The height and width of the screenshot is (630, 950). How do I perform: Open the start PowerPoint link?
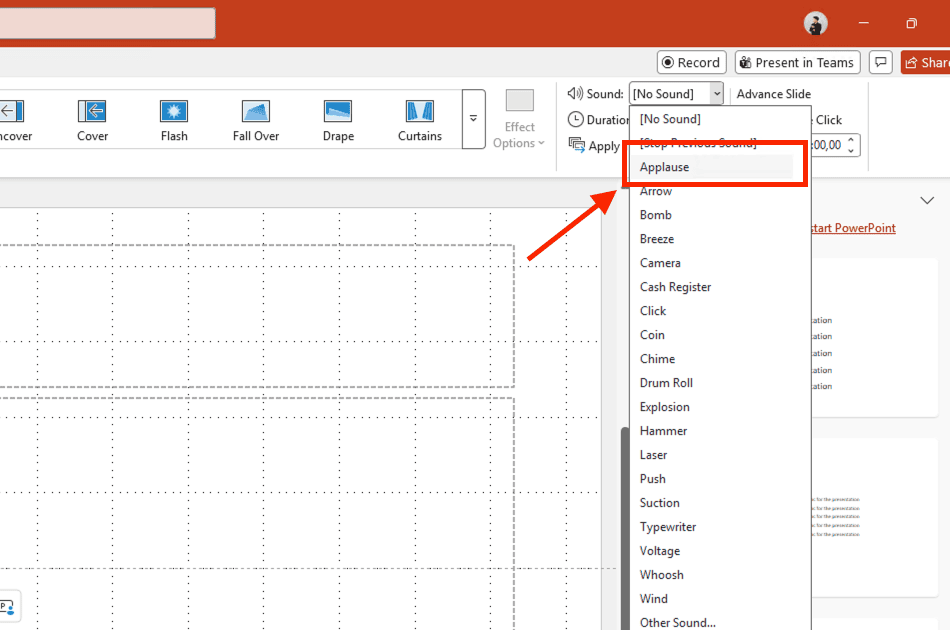pyautogui.click(x=853, y=228)
